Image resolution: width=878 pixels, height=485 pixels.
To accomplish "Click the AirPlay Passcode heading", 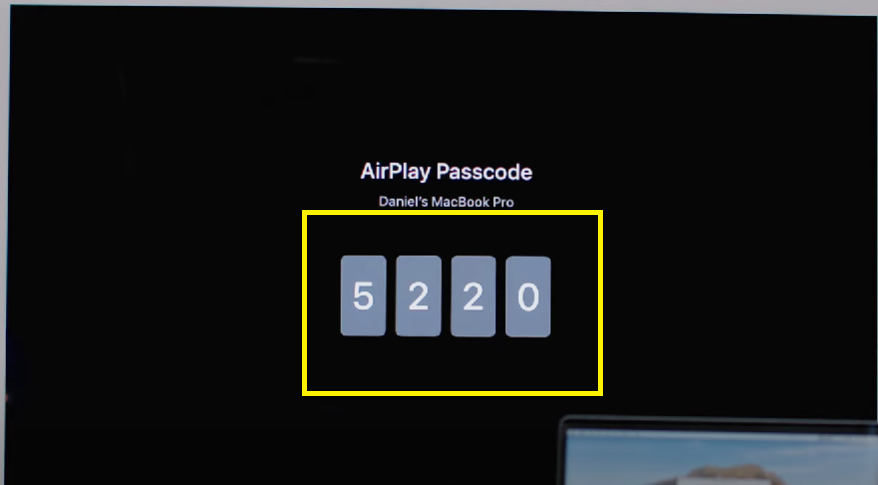I will (446, 171).
